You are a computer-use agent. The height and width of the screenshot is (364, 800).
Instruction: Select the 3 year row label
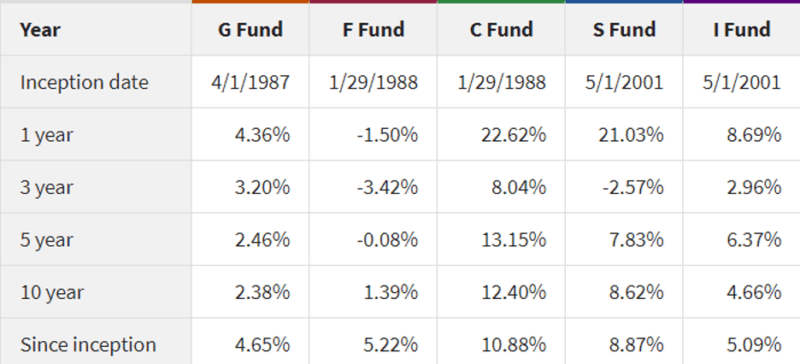pyautogui.click(x=46, y=187)
